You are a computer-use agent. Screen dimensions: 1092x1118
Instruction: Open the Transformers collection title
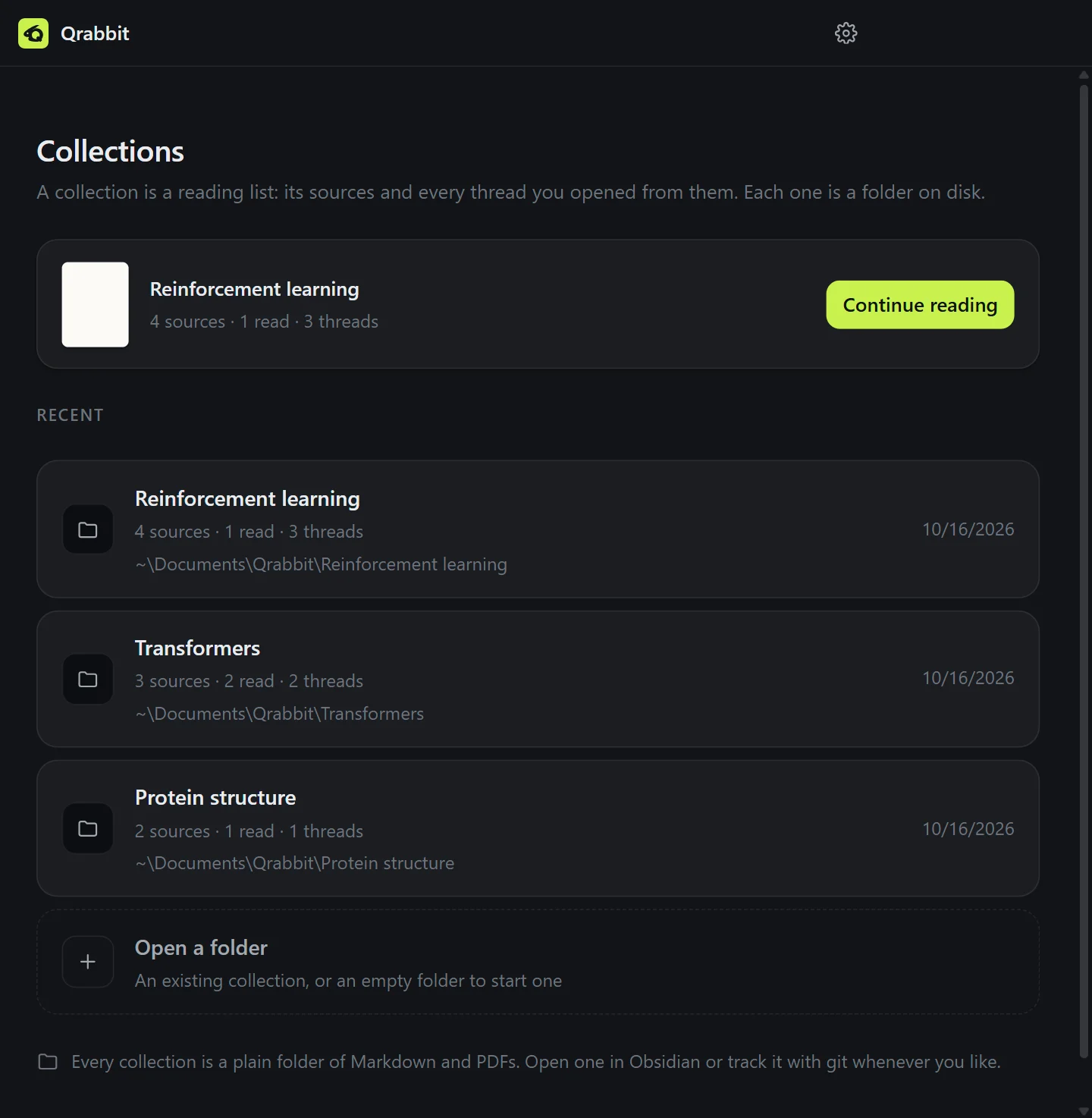pyautogui.click(x=197, y=649)
